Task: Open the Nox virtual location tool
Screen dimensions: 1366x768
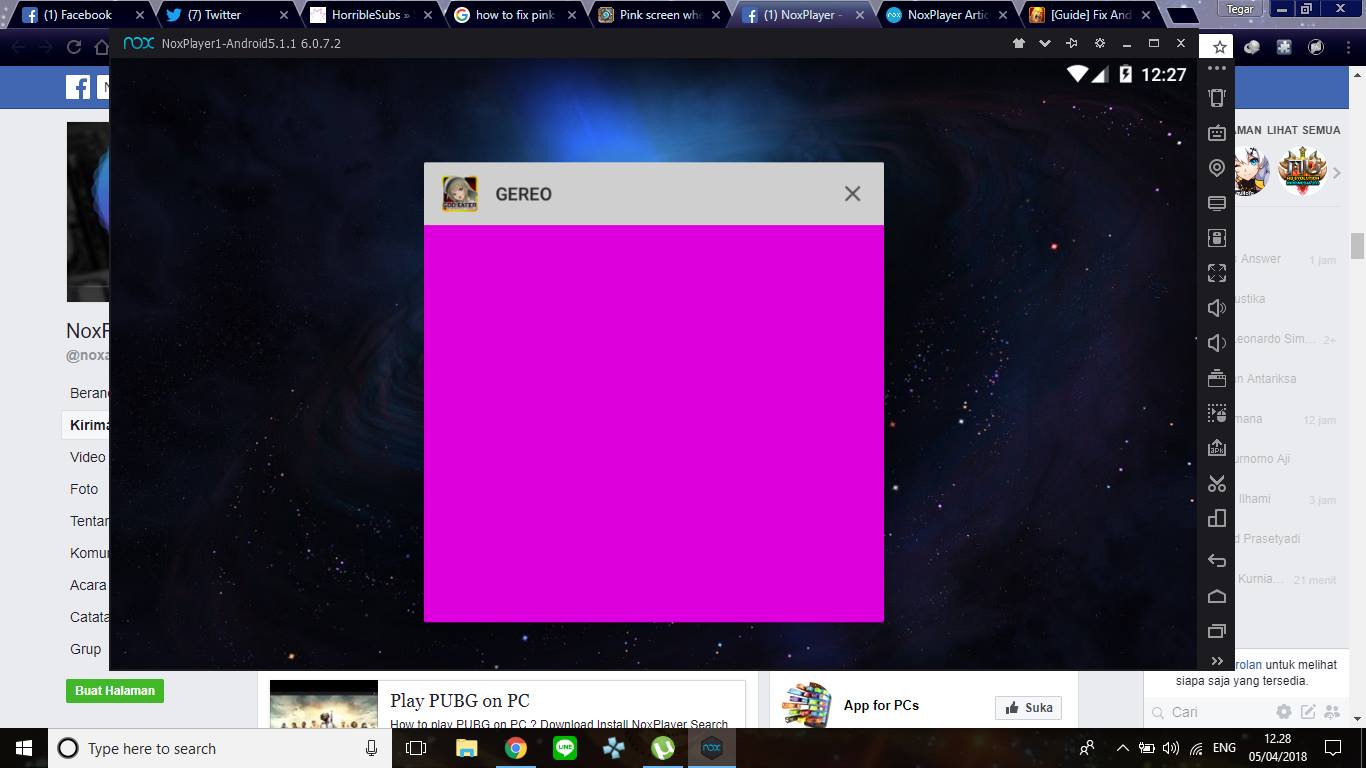Action: [x=1217, y=168]
